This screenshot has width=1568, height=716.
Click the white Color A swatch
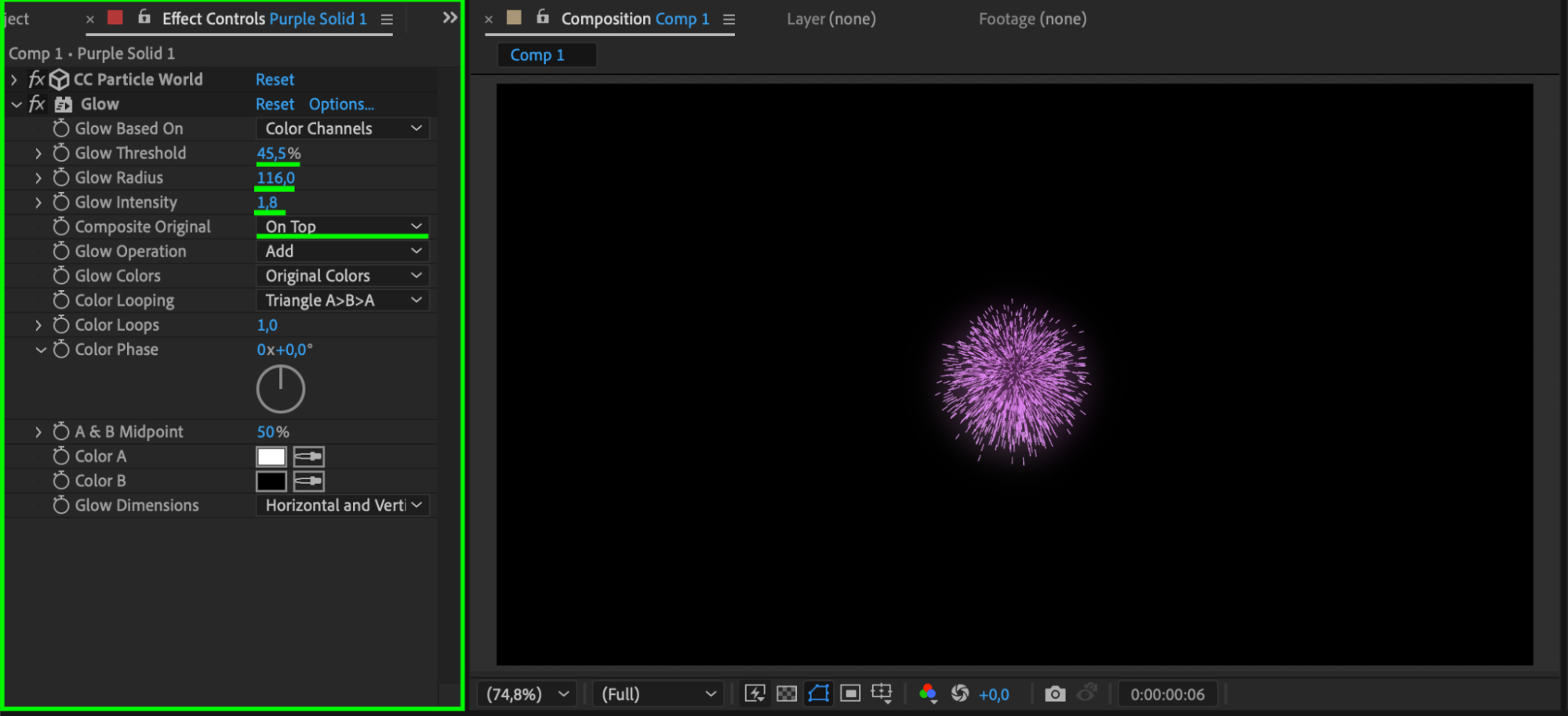coord(271,456)
